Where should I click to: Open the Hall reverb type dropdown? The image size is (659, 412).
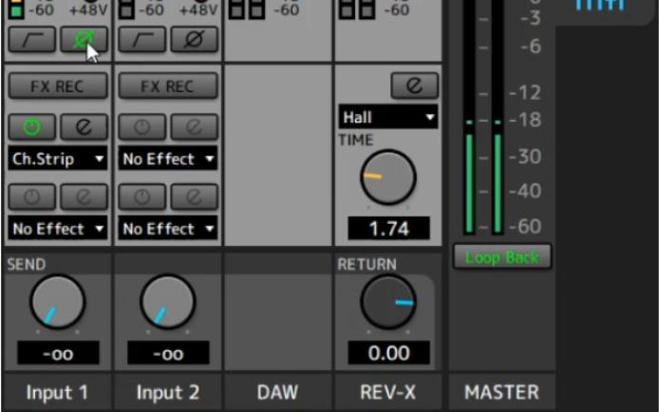(388, 116)
